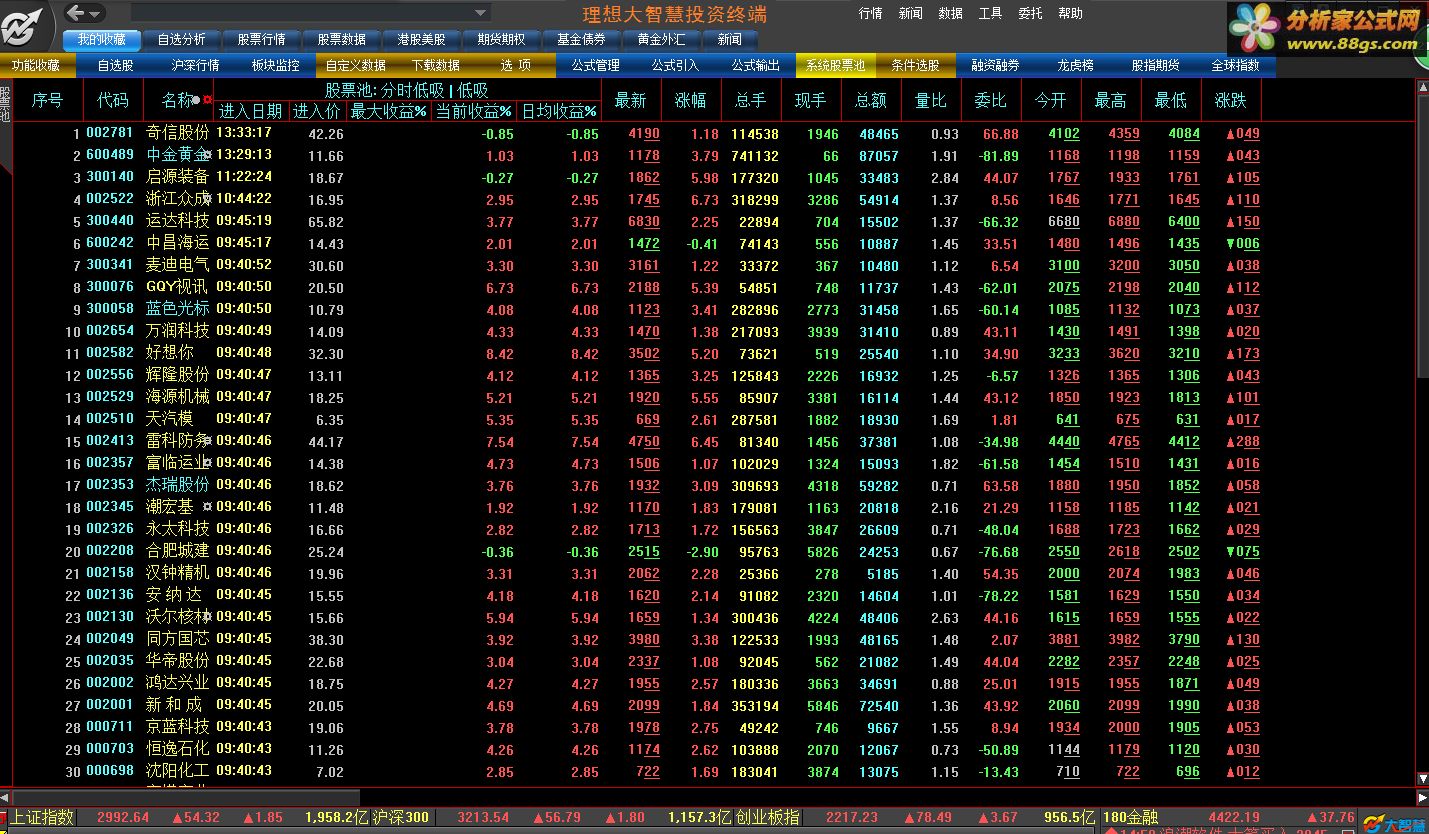Open 公式管理

(x=596, y=65)
